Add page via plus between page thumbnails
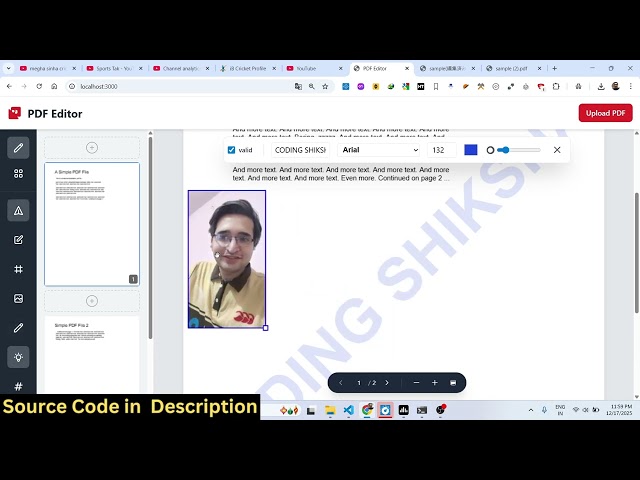640x480 pixels. tap(92, 301)
